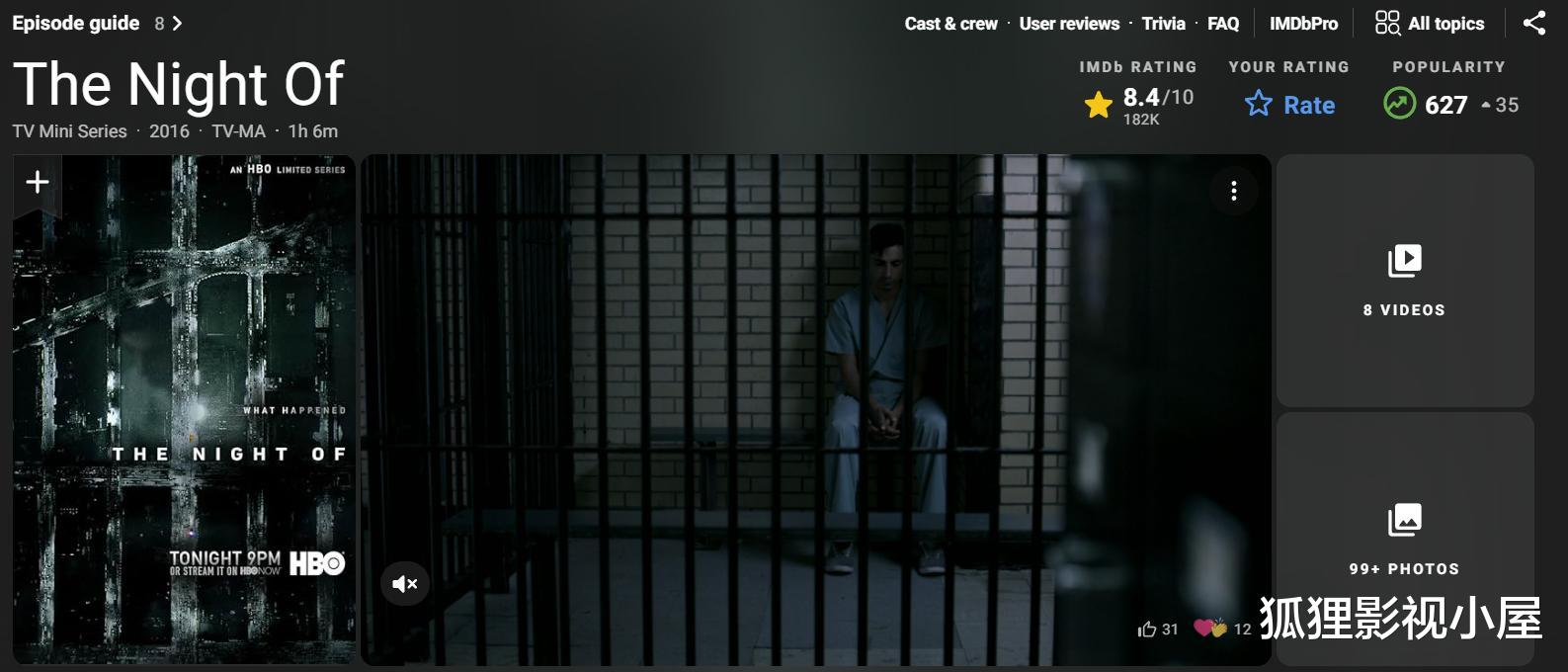Screen dimensions: 1568x672
Task: Click the yellow IMDb rating star
Action: pos(1098,105)
